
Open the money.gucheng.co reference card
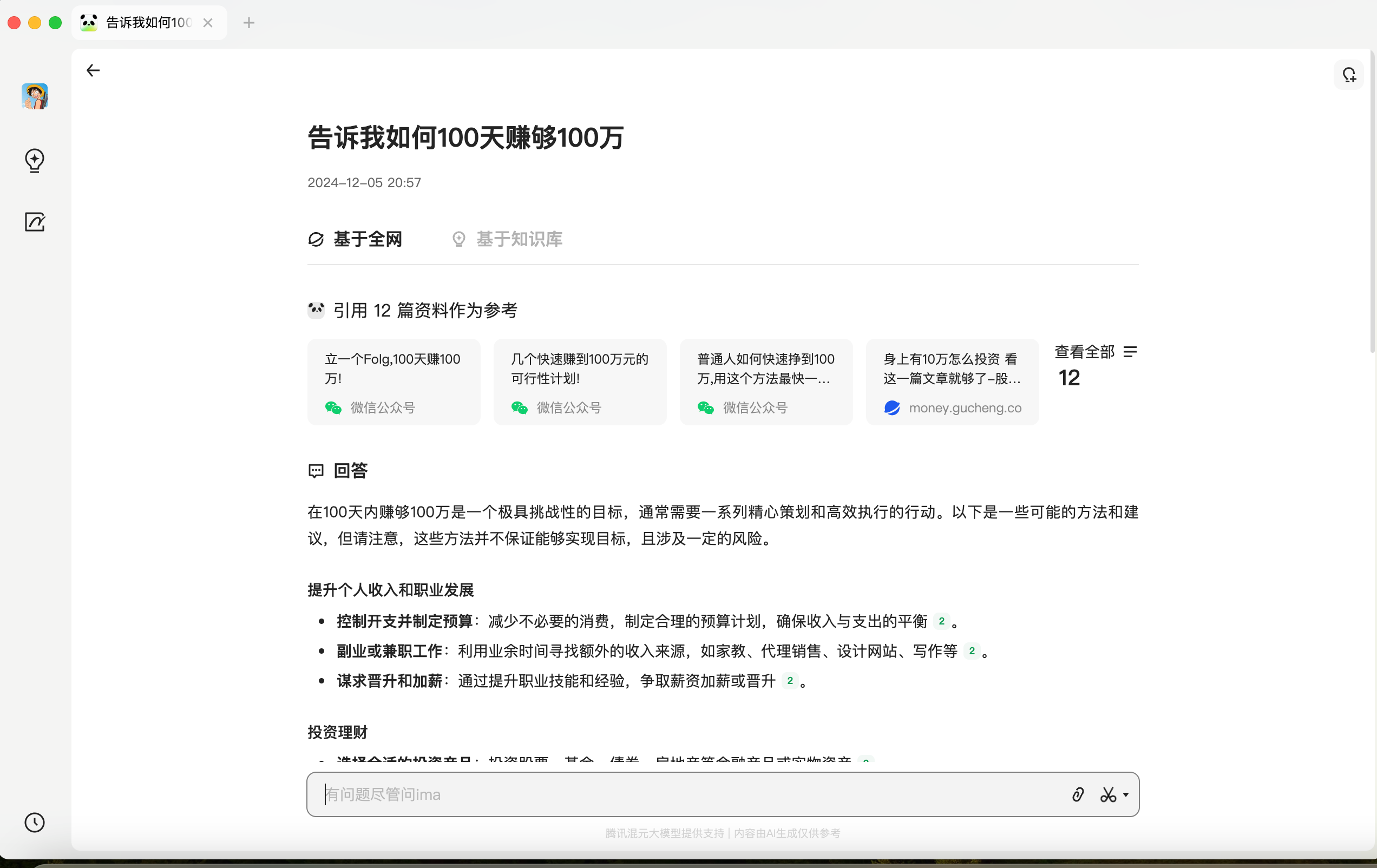[x=952, y=382]
